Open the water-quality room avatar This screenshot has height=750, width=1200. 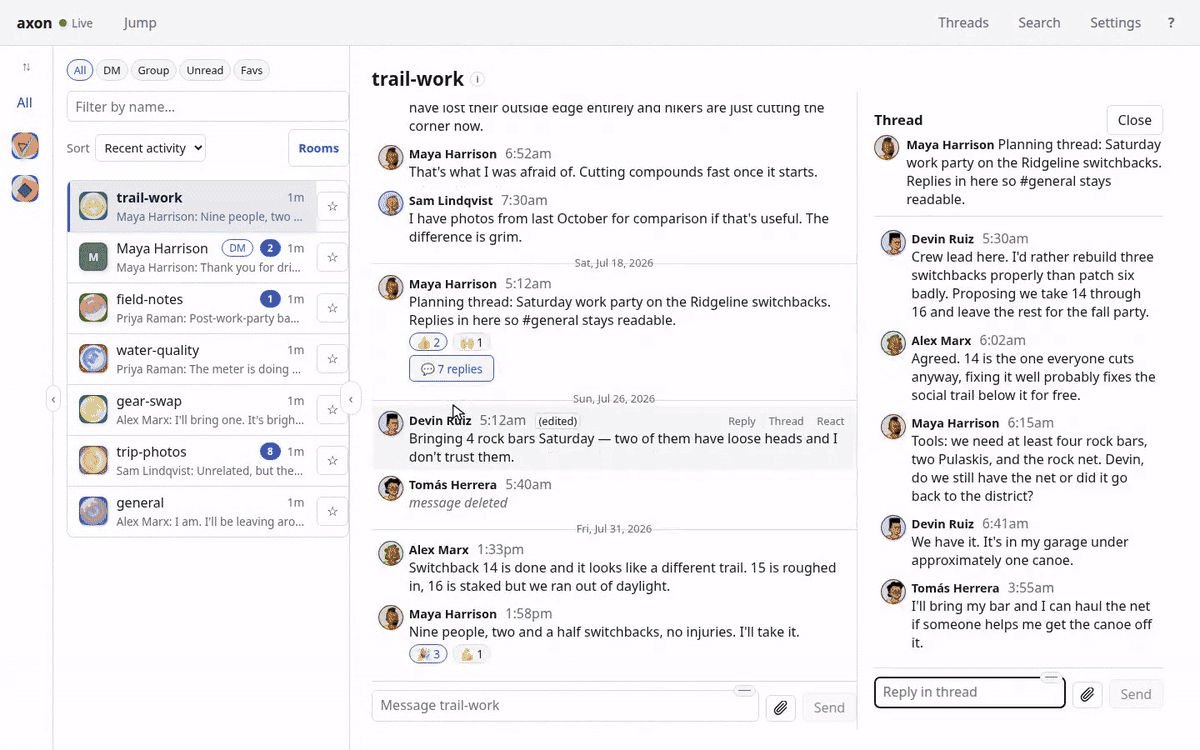(93, 359)
